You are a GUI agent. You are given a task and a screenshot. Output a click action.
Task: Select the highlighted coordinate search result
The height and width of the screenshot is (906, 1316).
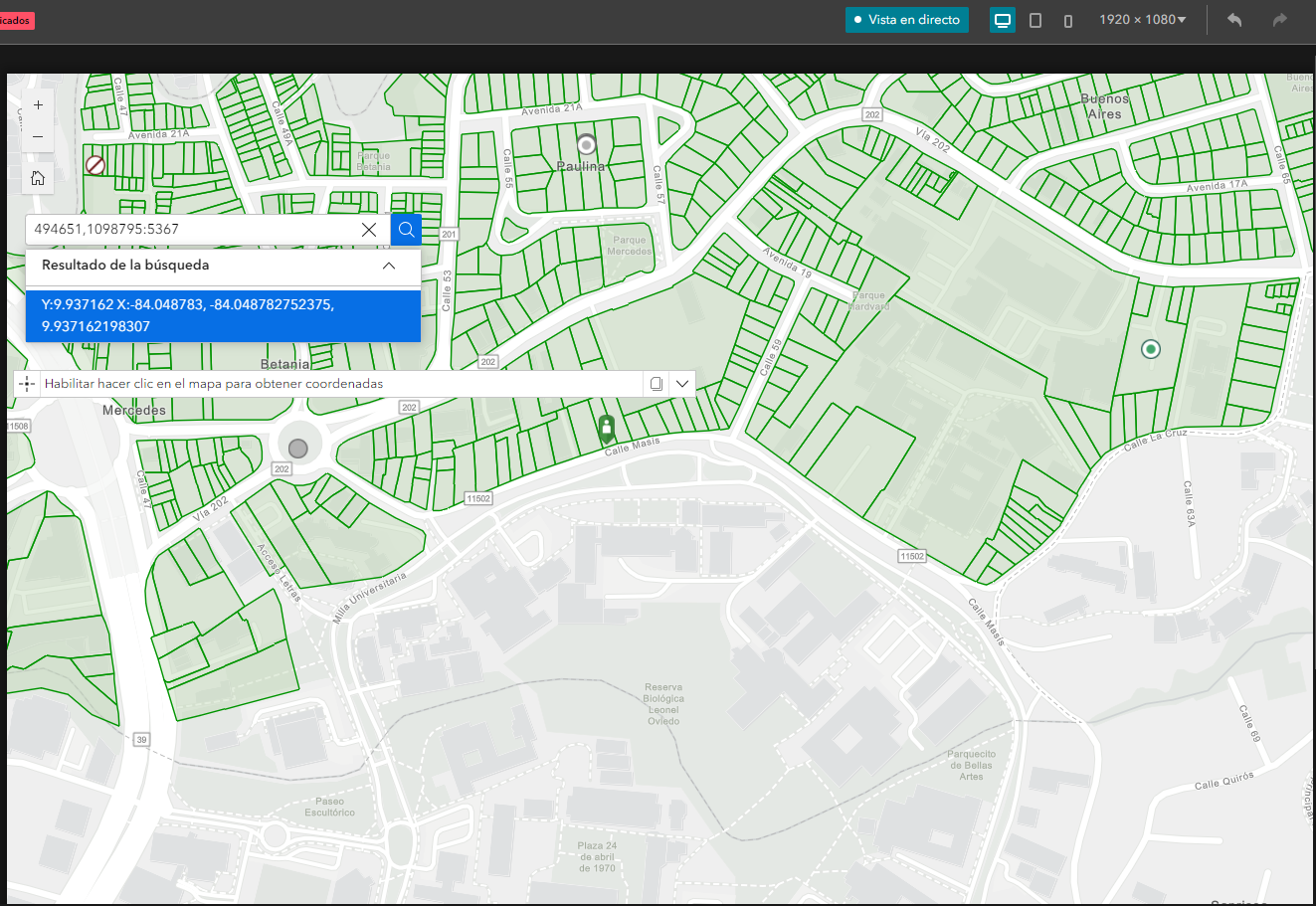pyautogui.click(x=223, y=315)
